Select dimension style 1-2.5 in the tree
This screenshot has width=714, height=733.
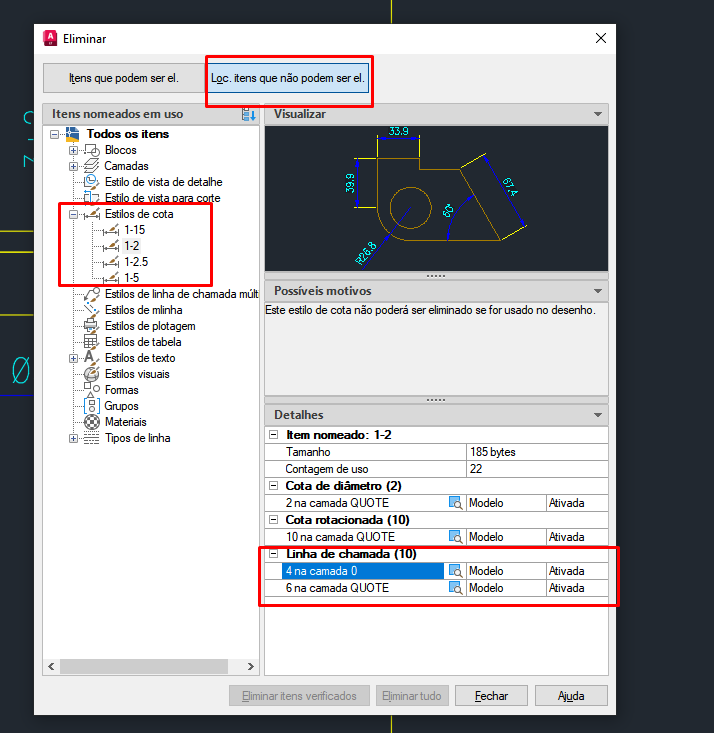(136, 262)
